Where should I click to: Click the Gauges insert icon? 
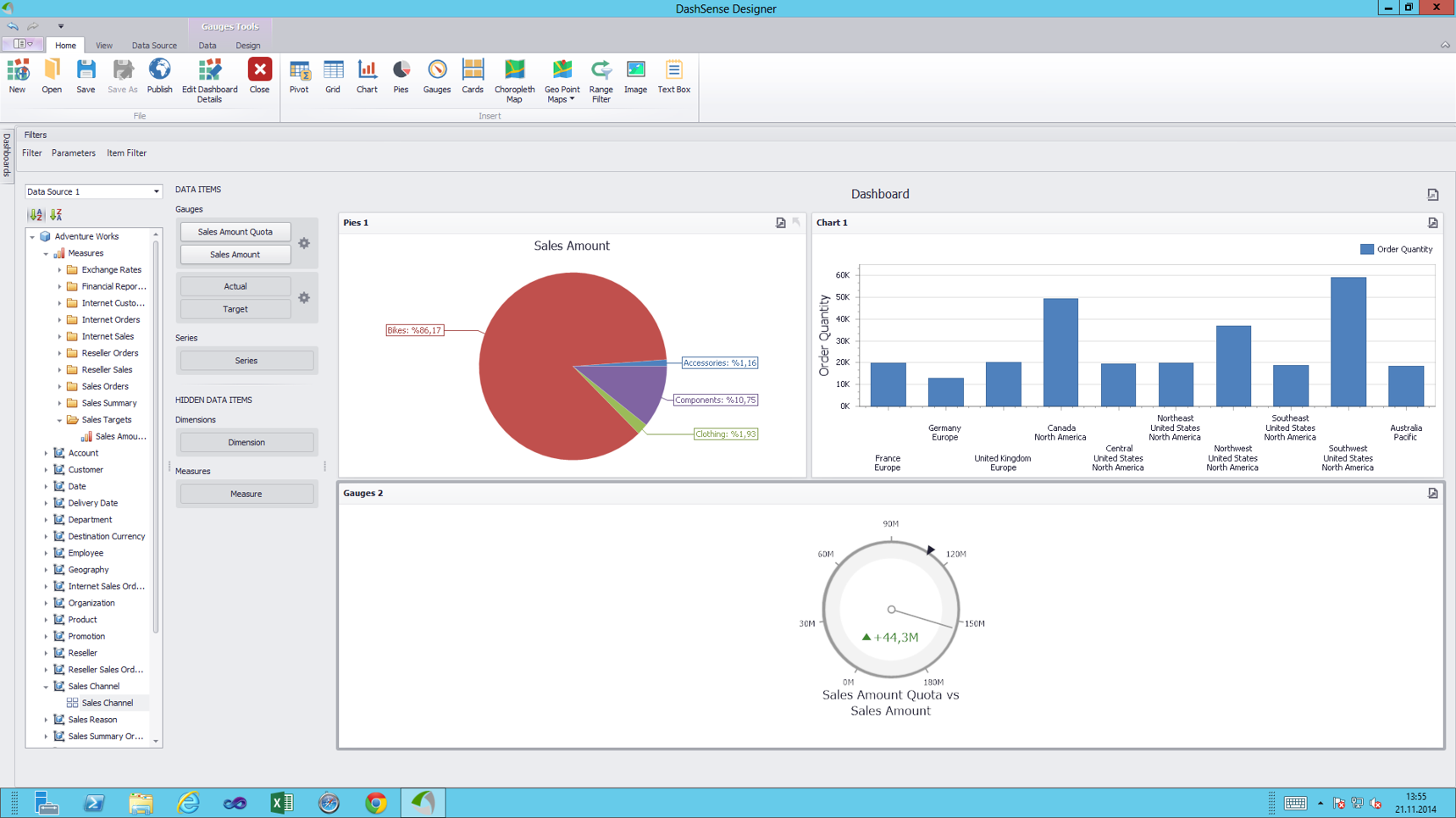(436, 76)
